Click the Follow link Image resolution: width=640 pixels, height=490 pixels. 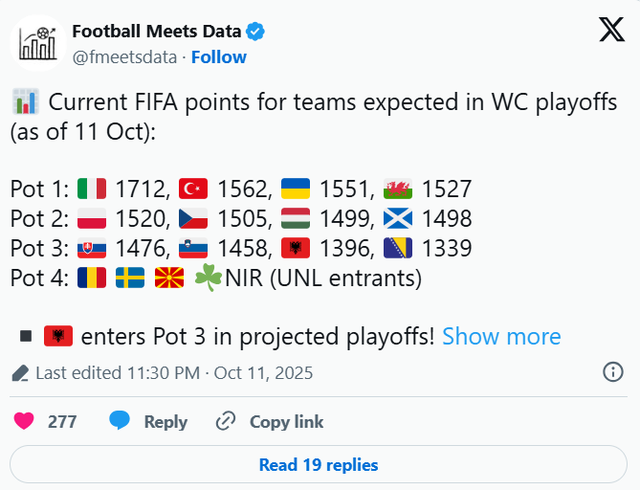coord(219,57)
